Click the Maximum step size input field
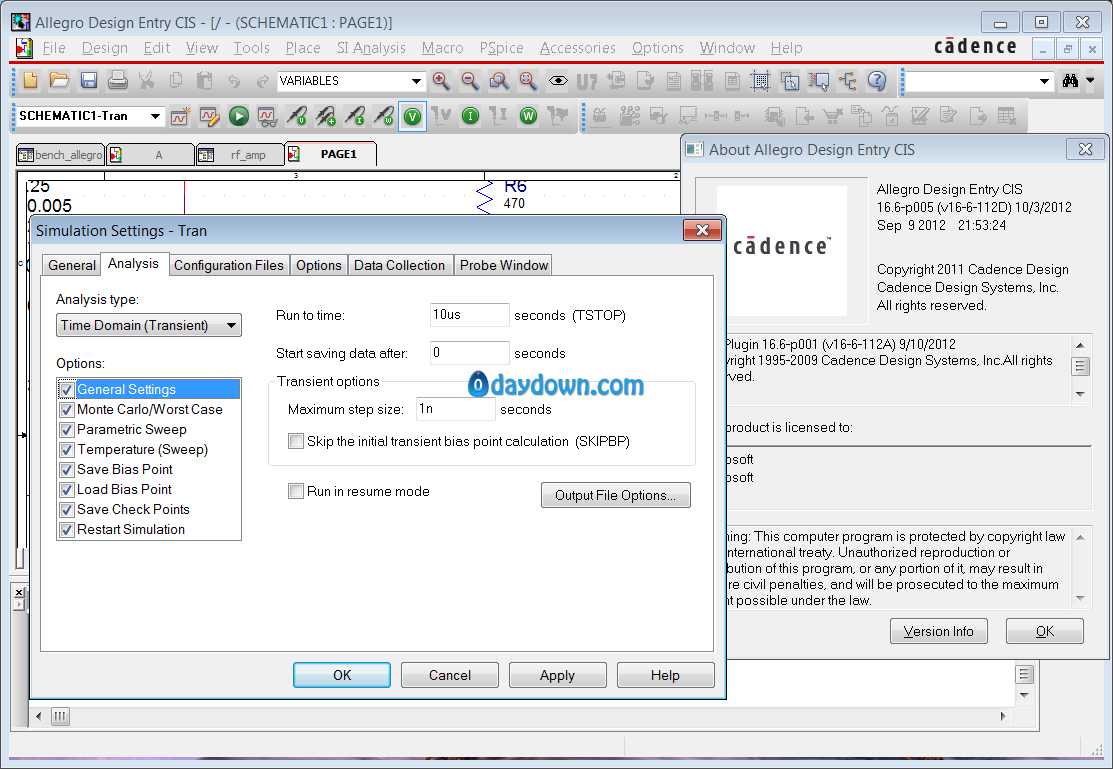 click(x=455, y=409)
